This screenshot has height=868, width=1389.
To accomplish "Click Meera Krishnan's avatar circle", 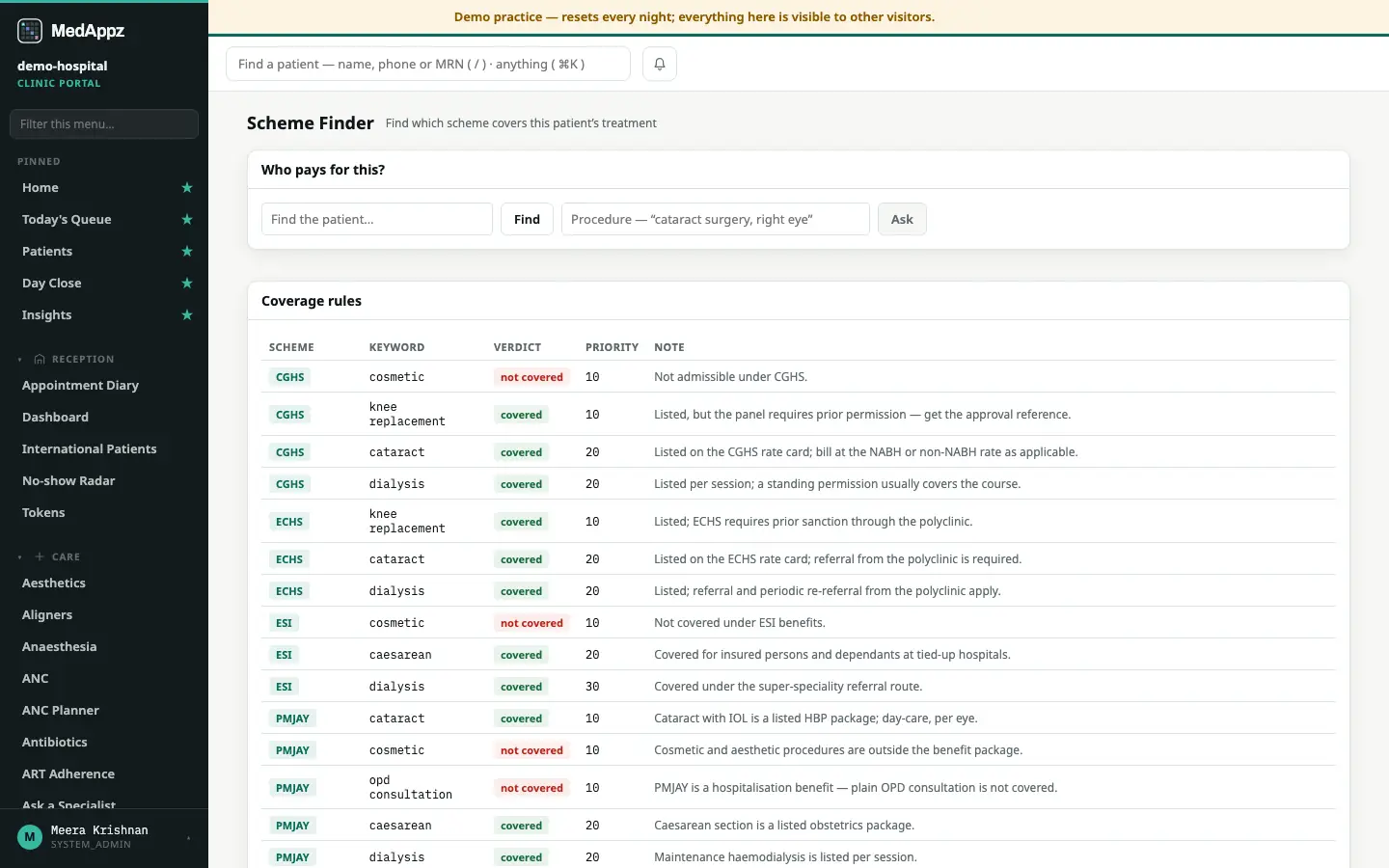I will coord(30,837).
